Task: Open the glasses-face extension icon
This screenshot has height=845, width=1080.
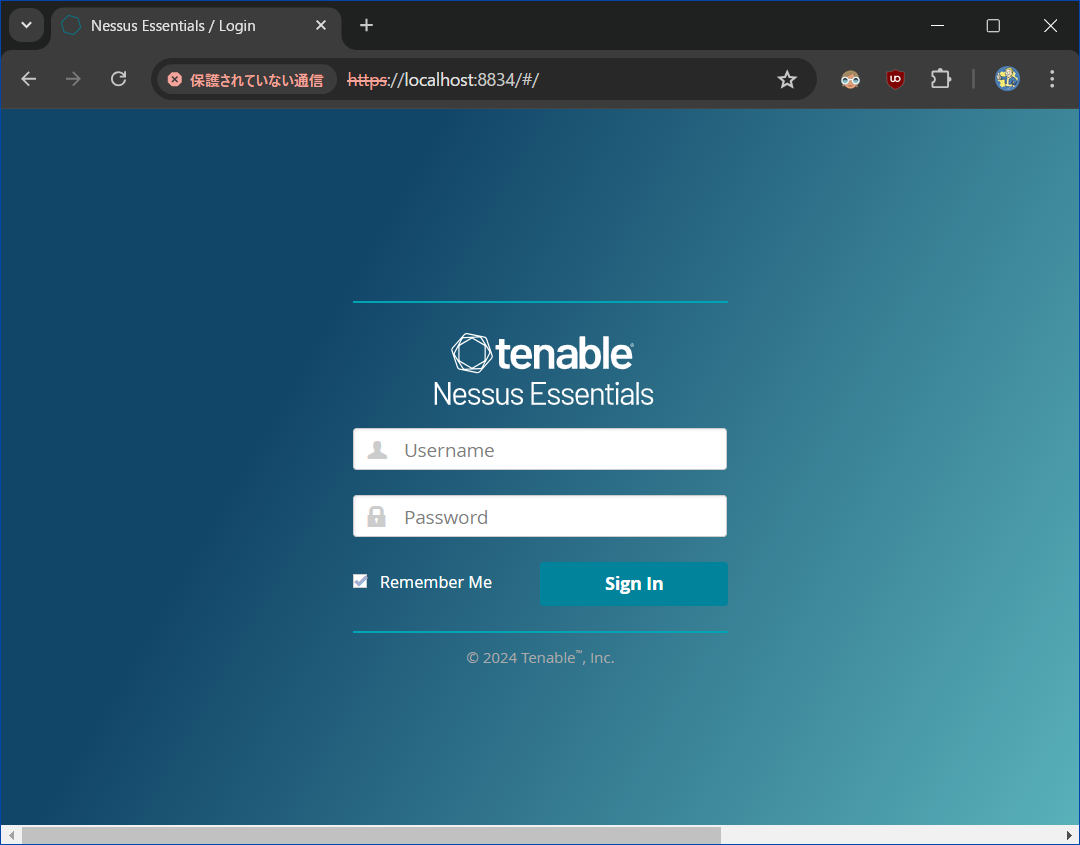Action: coord(850,79)
